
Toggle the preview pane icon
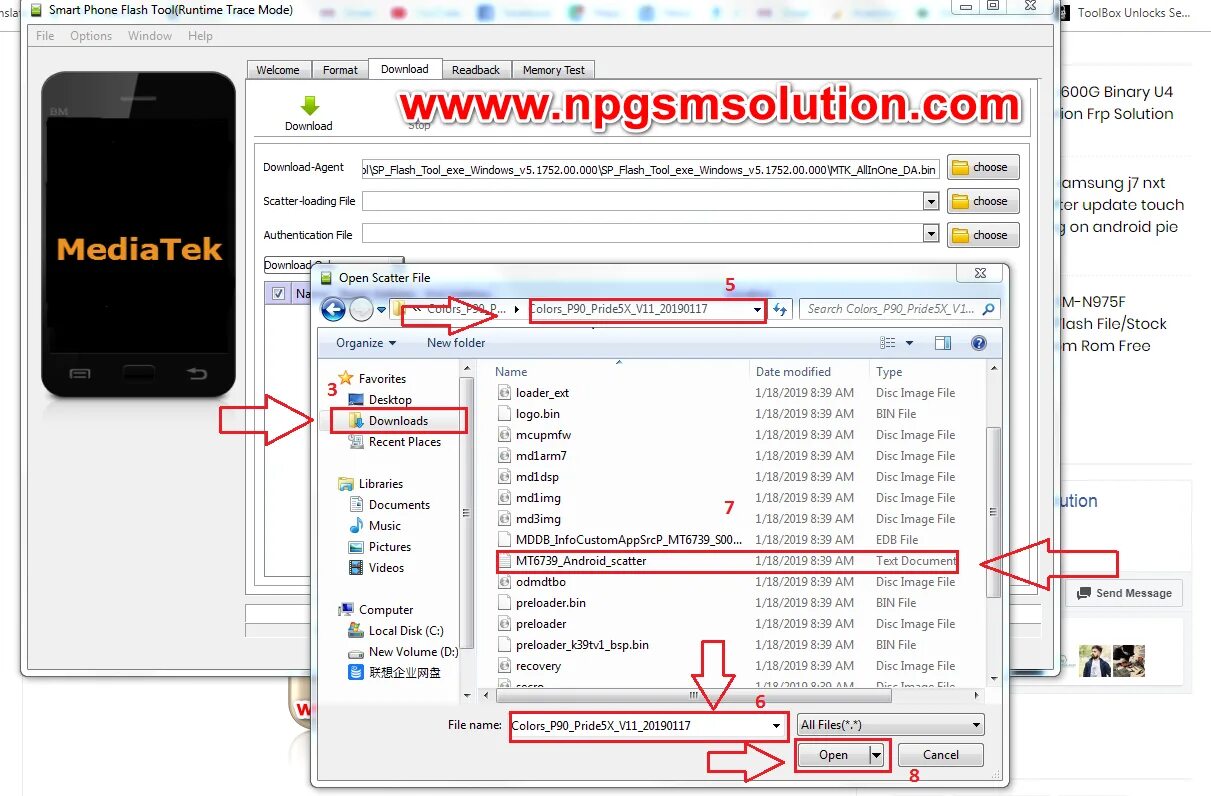pyautogui.click(x=942, y=343)
